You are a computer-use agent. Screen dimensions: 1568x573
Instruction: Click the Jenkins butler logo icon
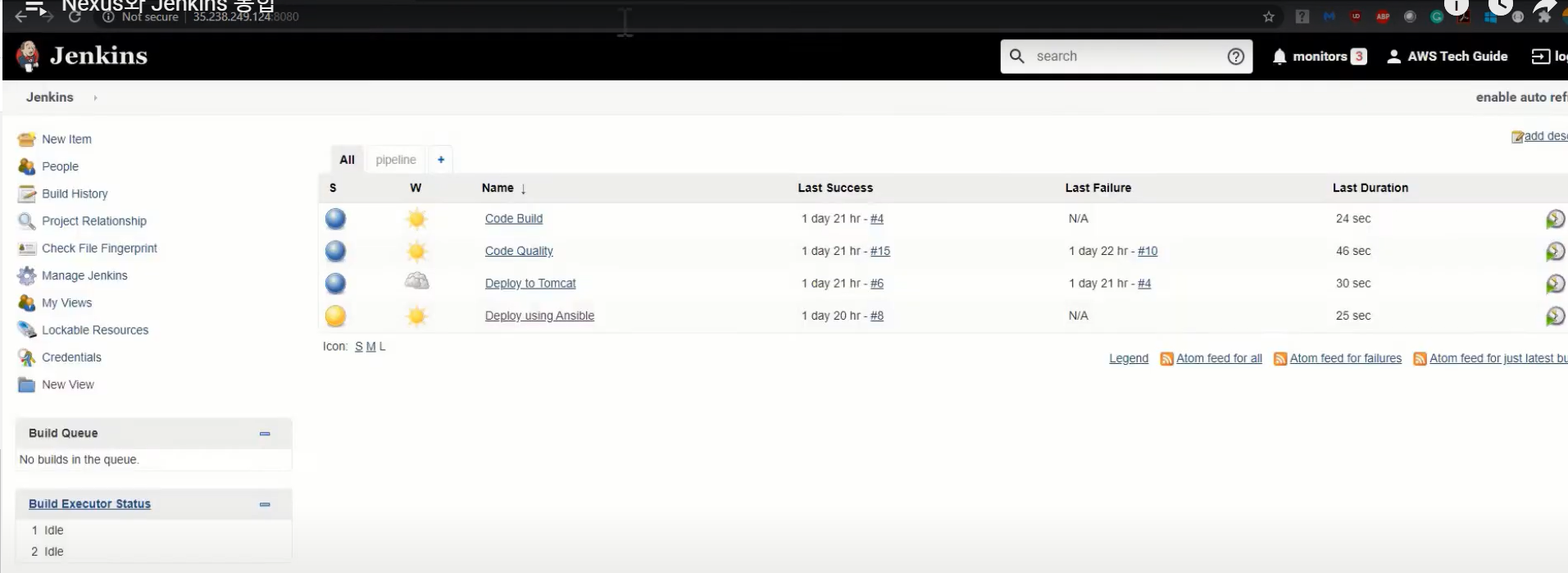click(27, 56)
